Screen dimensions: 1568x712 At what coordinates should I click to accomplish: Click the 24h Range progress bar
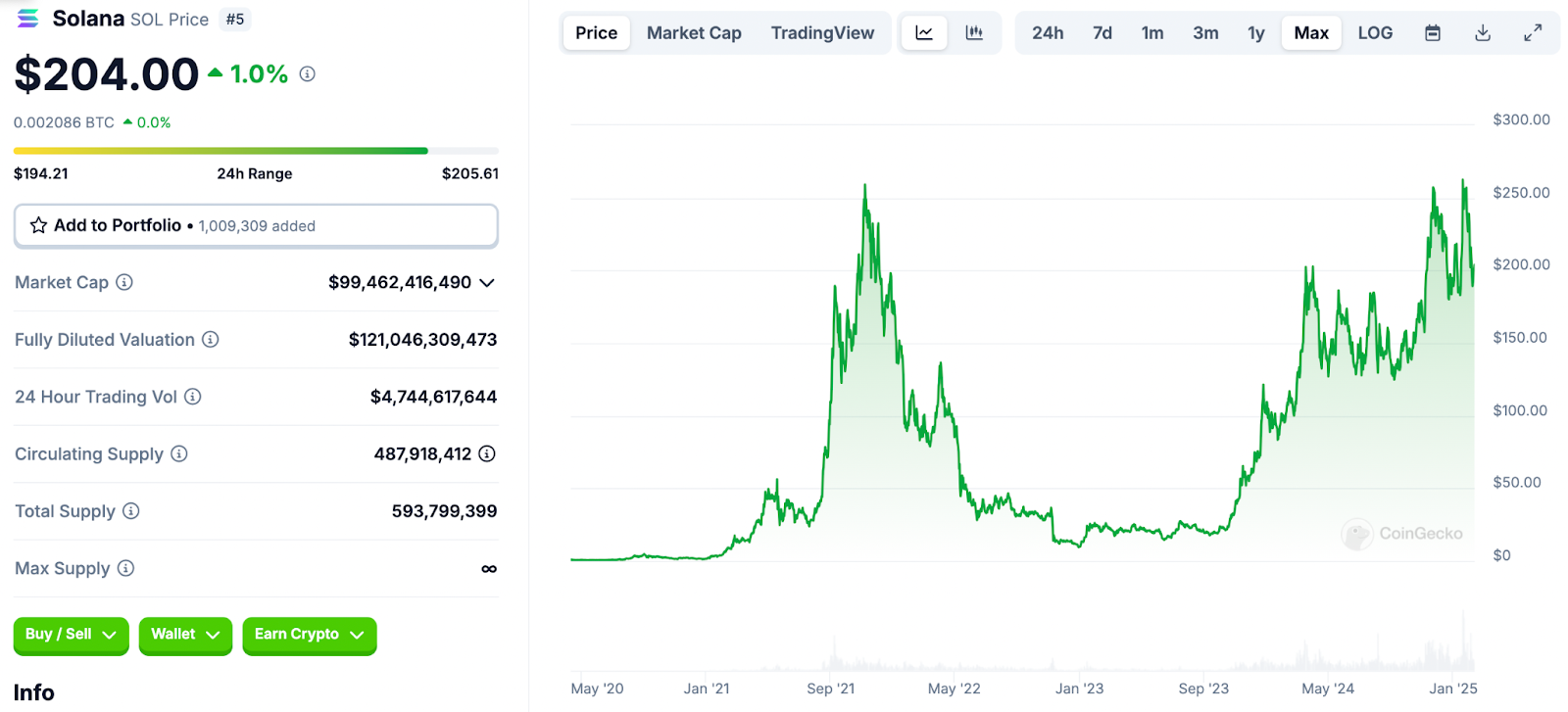pyautogui.click(x=256, y=151)
